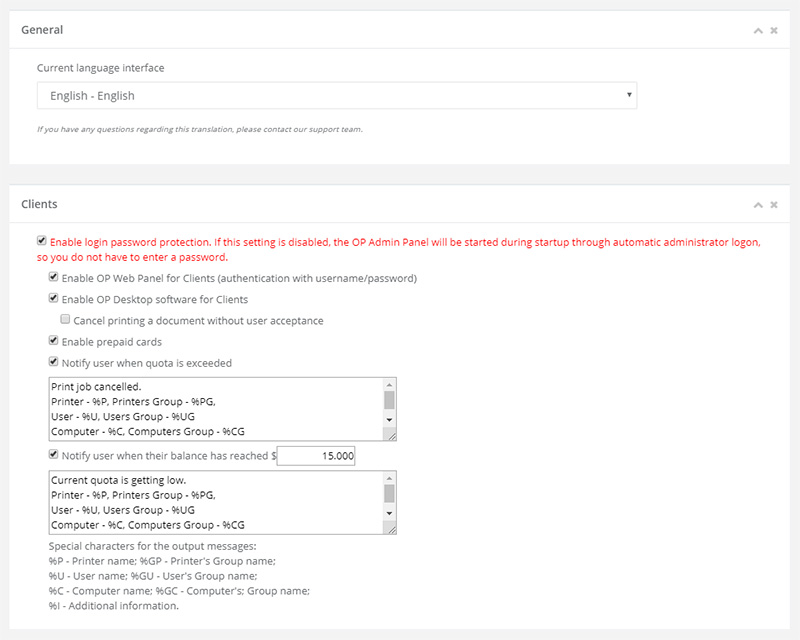Check Cancel printing without user acceptance
This screenshot has width=800, height=640.
pos(66,320)
